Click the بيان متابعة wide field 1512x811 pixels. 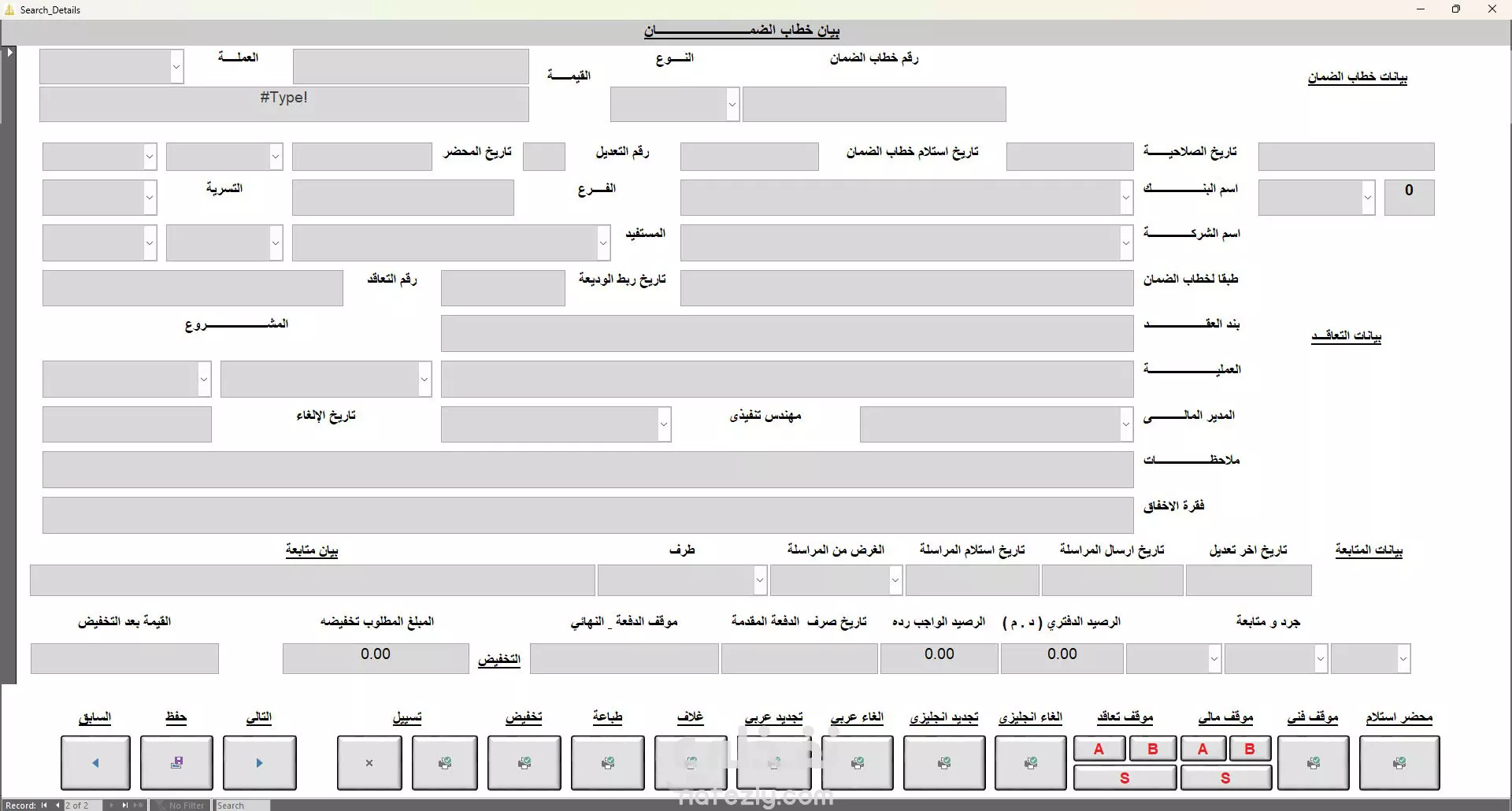pyautogui.click(x=312, y=580)
